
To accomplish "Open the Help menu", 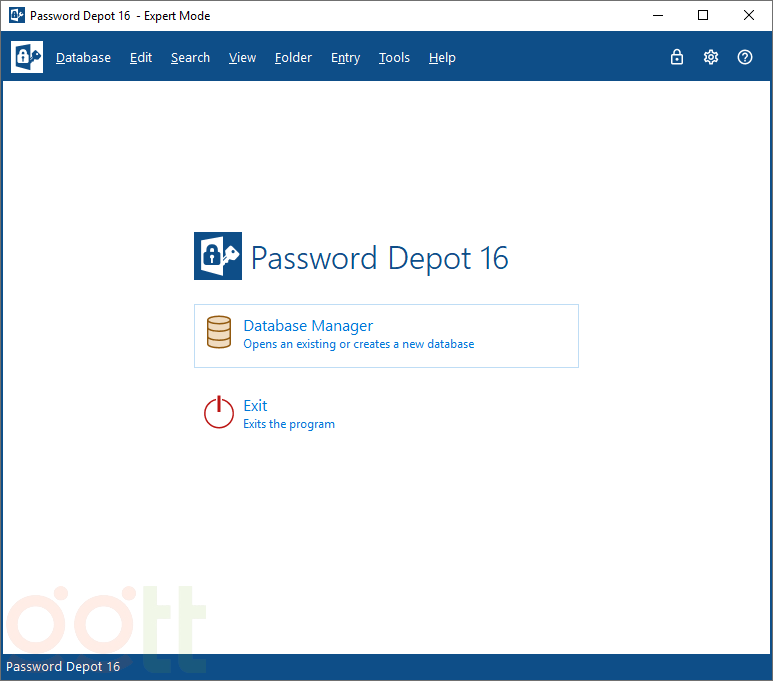I will tap(442, 58).
